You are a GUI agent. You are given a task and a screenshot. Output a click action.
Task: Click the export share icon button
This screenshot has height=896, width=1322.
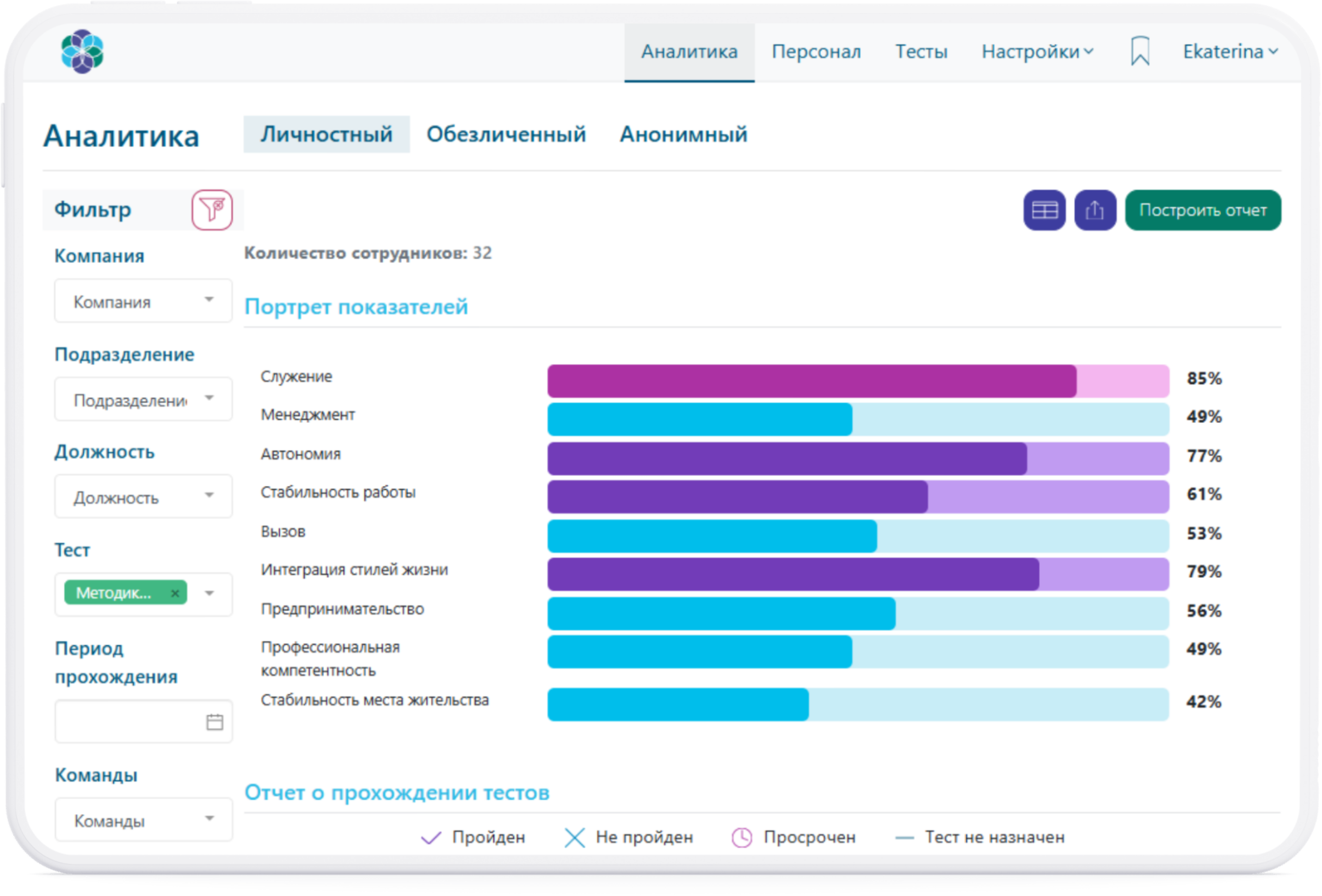pyautogui.click(x=1094, y=210)
